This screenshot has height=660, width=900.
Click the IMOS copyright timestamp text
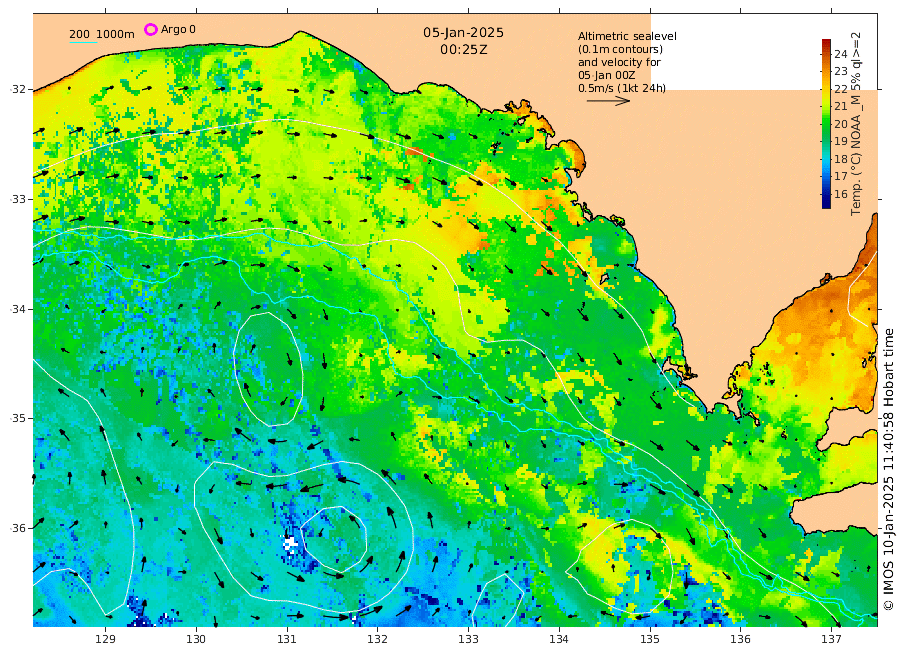[x=889, y=469]
